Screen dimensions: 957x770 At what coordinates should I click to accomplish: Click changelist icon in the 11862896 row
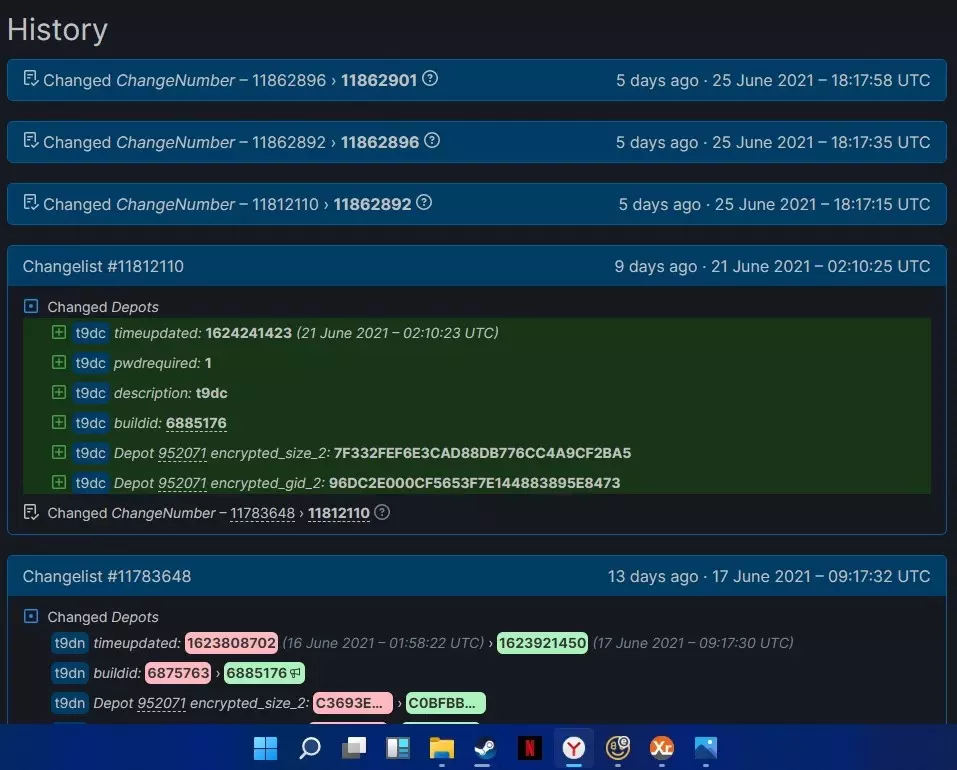[31, 141]
